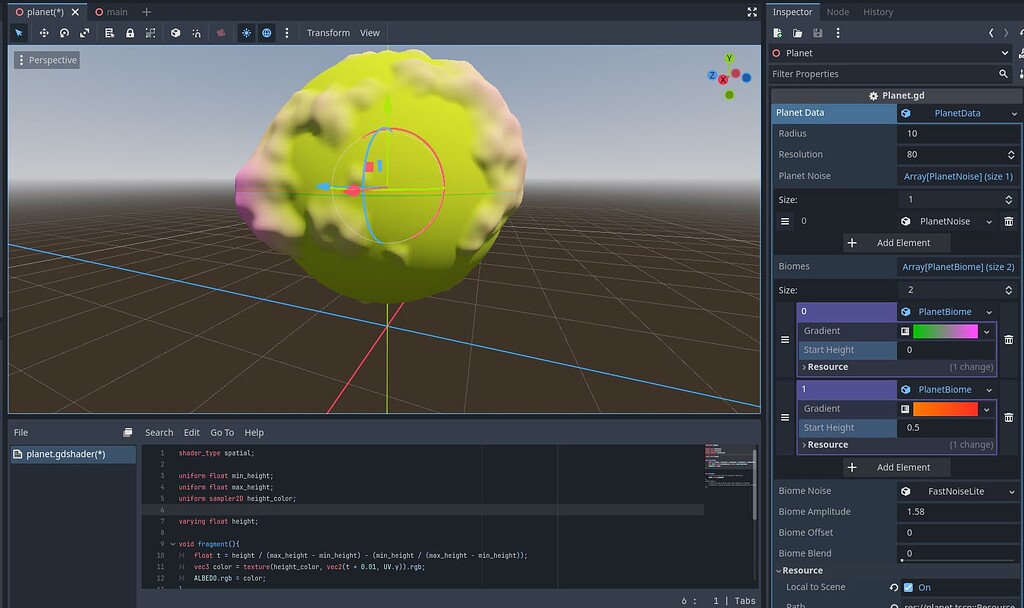The image size is (1024, 608).
Task: Click the use local space cube icon
Action: click(x=175, y=33)
